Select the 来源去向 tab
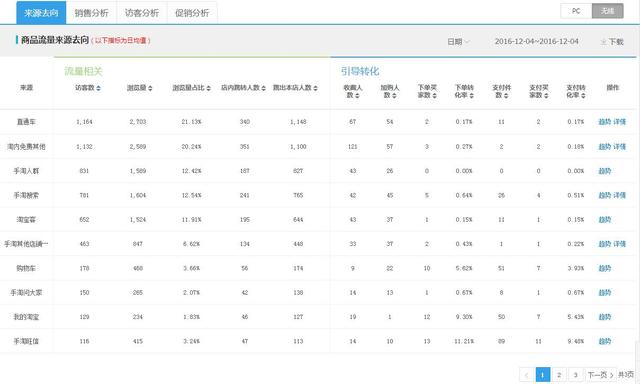Viewport: 640px width, 384px height. tap(41, 13)
